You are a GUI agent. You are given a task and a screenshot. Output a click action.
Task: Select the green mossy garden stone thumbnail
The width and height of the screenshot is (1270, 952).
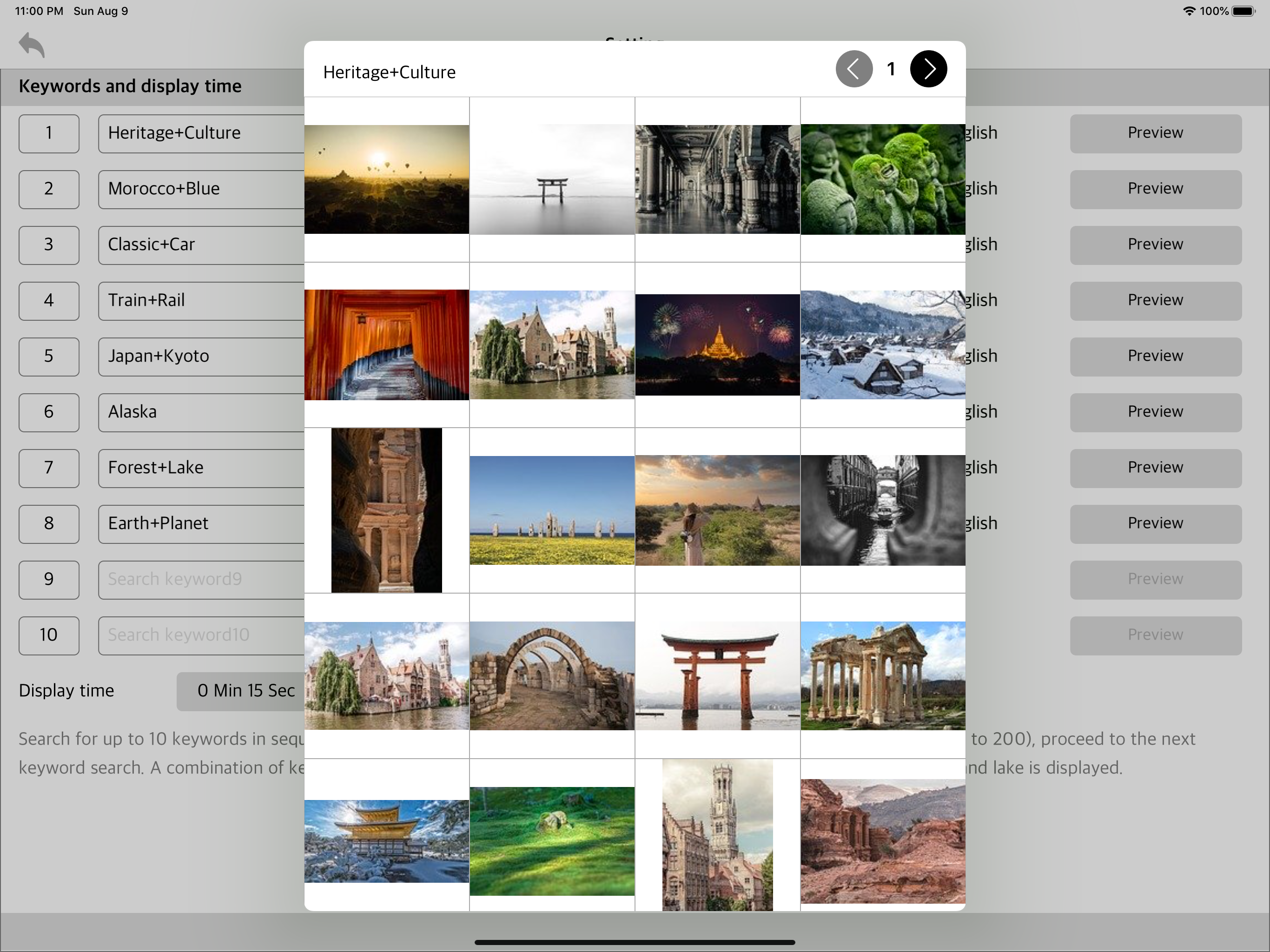coord(552,840)
